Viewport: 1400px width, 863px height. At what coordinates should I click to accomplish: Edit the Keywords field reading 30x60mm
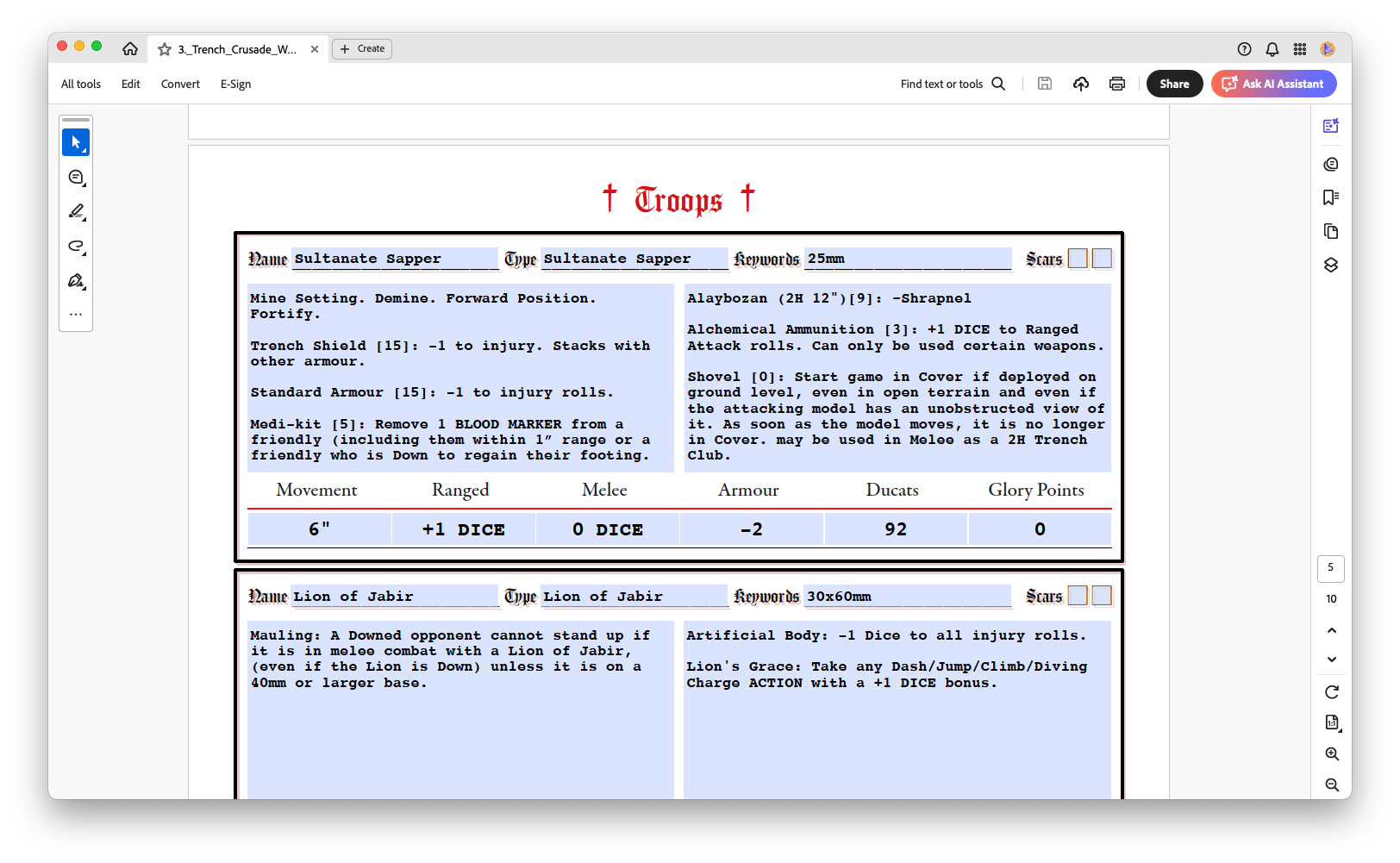(x=909, y=596)
